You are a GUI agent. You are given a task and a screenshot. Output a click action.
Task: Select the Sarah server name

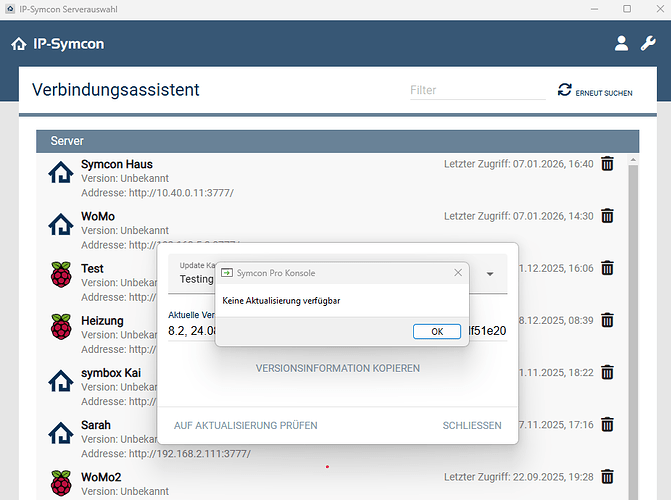pyautogui.click(x=96, y=426)
